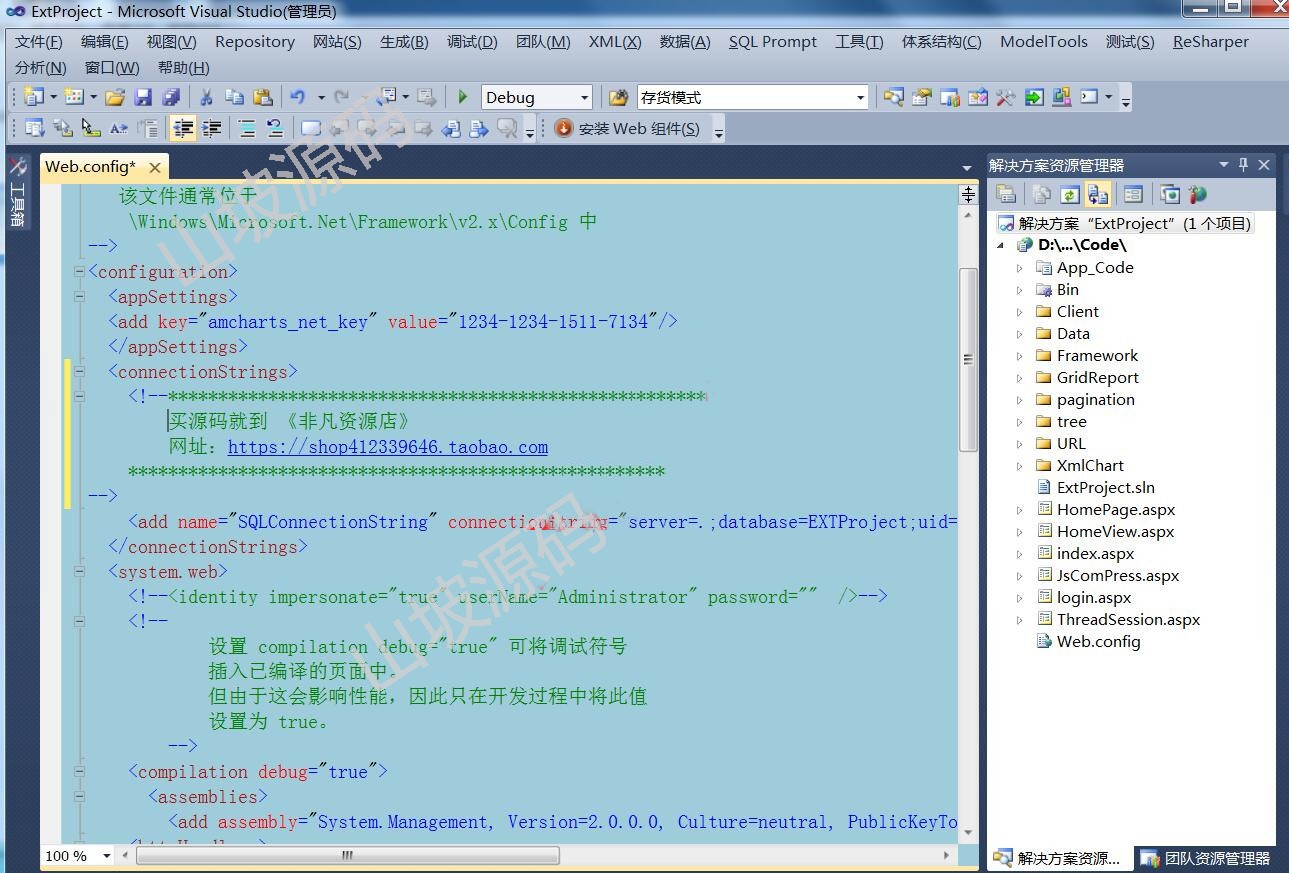Select ExtProject.sln in Solution Explorer
This screenshot has height=873, width=1289.
point(1106,488)
